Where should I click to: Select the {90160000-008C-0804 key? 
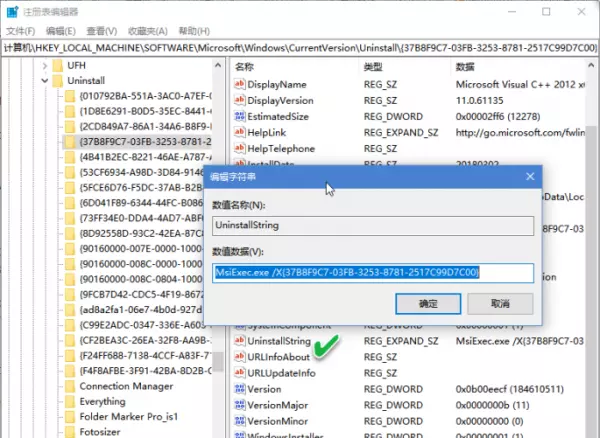[x=141, y=279]
